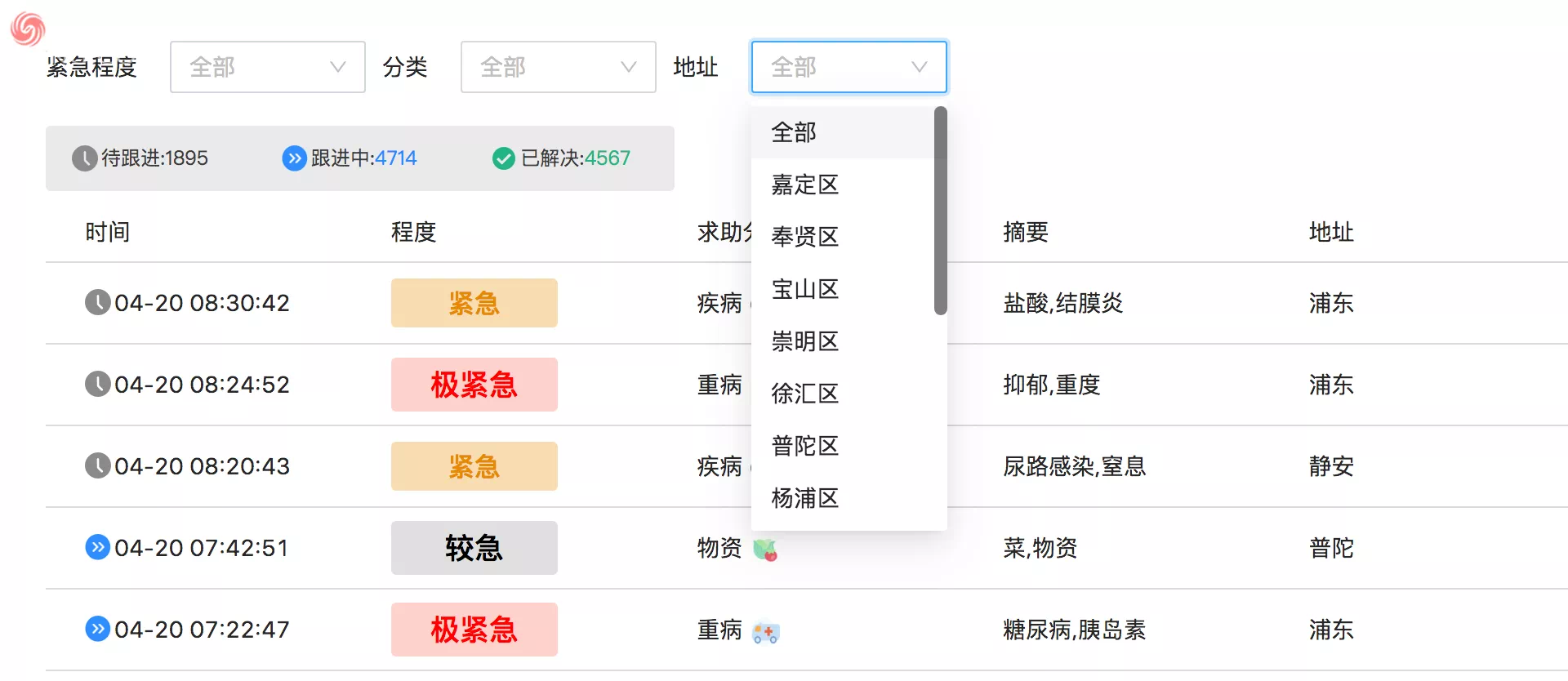Image resolution: width=1568 pixels, height=681 pixels.
Task: Click 浦东 address on row 08:24:52
Action: [1332, 385]
